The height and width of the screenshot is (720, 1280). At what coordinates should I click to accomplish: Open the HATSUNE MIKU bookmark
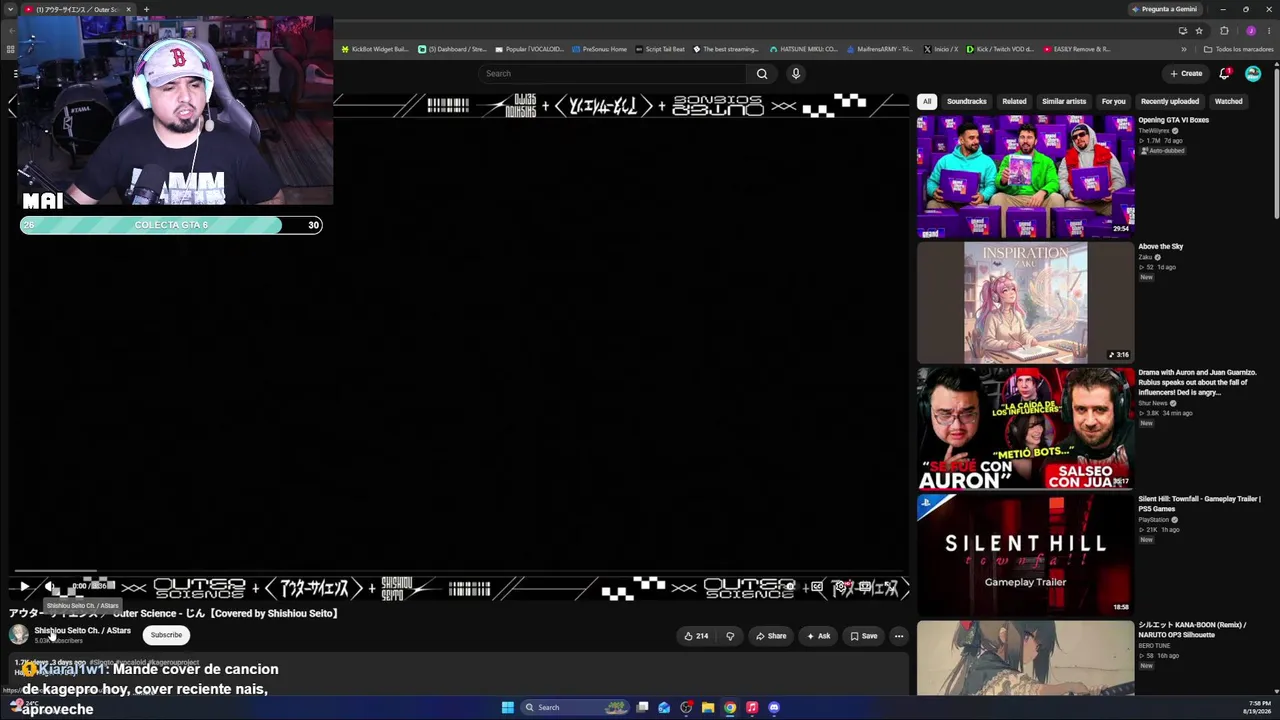(804, 49)
